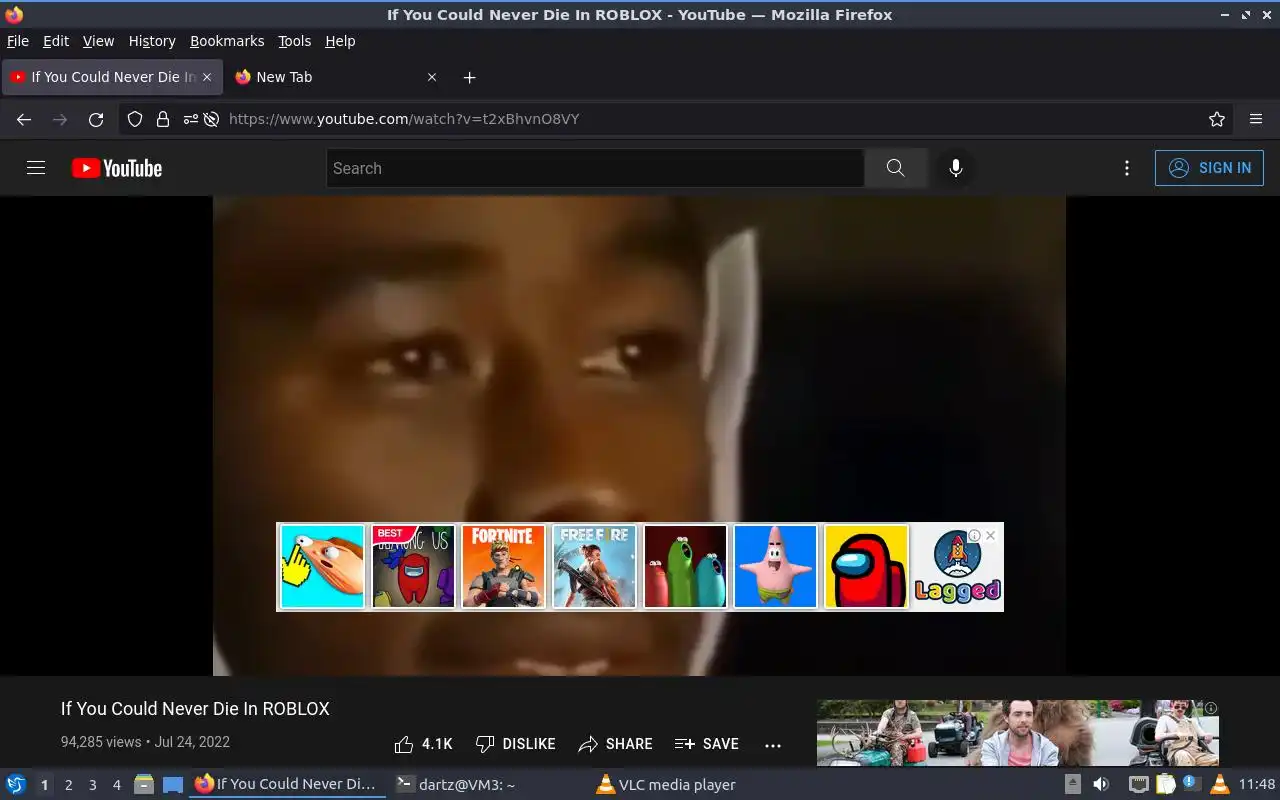Click the search magnifier button
The width and height of the screenshot is (1280, 800).
895,168
